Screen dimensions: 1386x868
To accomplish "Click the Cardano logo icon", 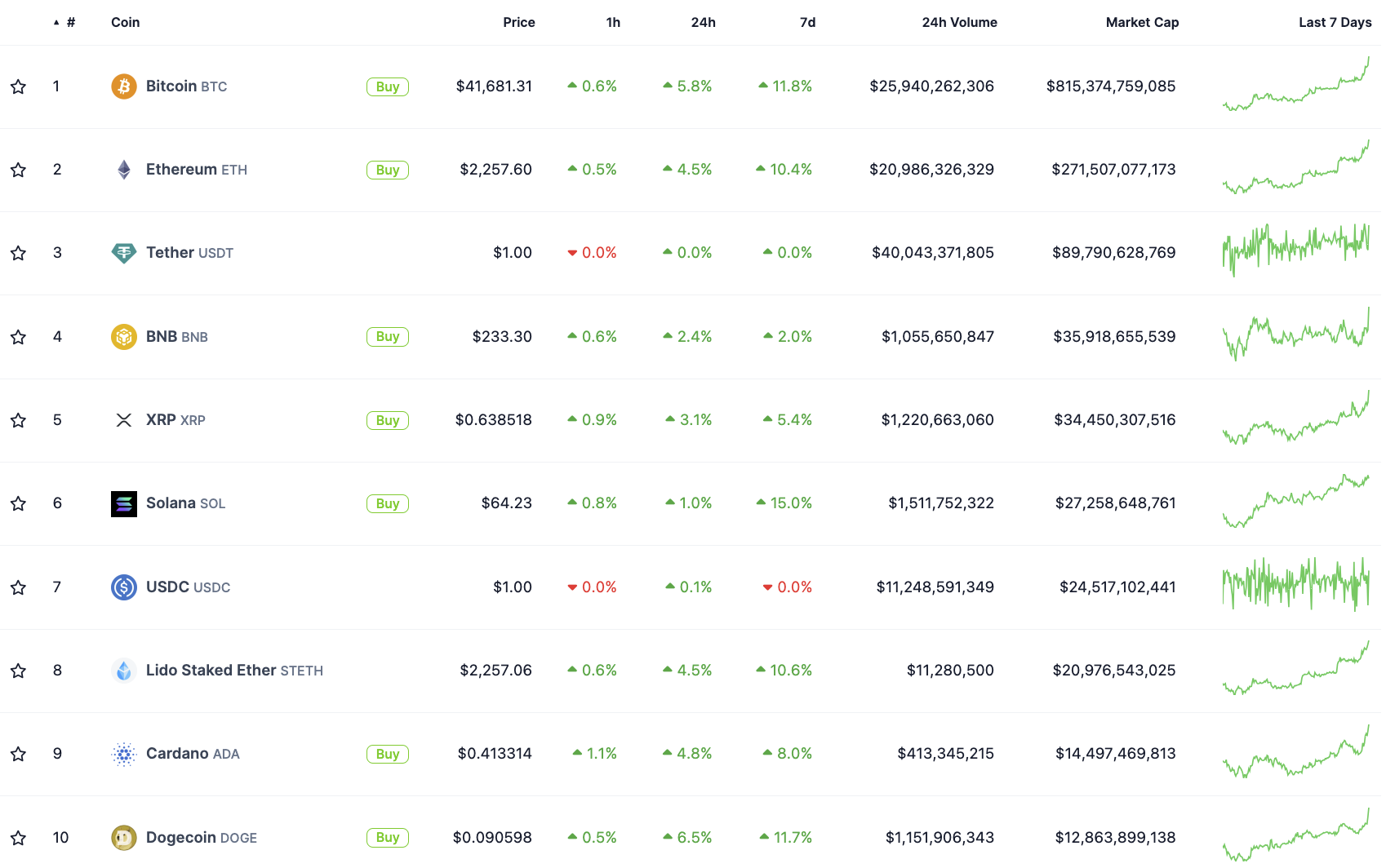I will [124, 755].
